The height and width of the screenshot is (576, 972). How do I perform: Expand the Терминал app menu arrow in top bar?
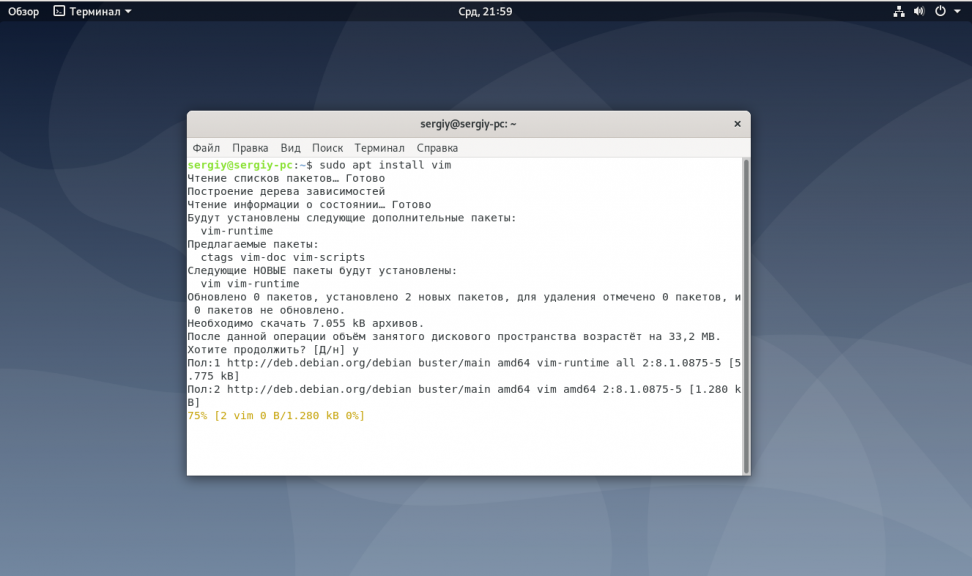[128, 11]
